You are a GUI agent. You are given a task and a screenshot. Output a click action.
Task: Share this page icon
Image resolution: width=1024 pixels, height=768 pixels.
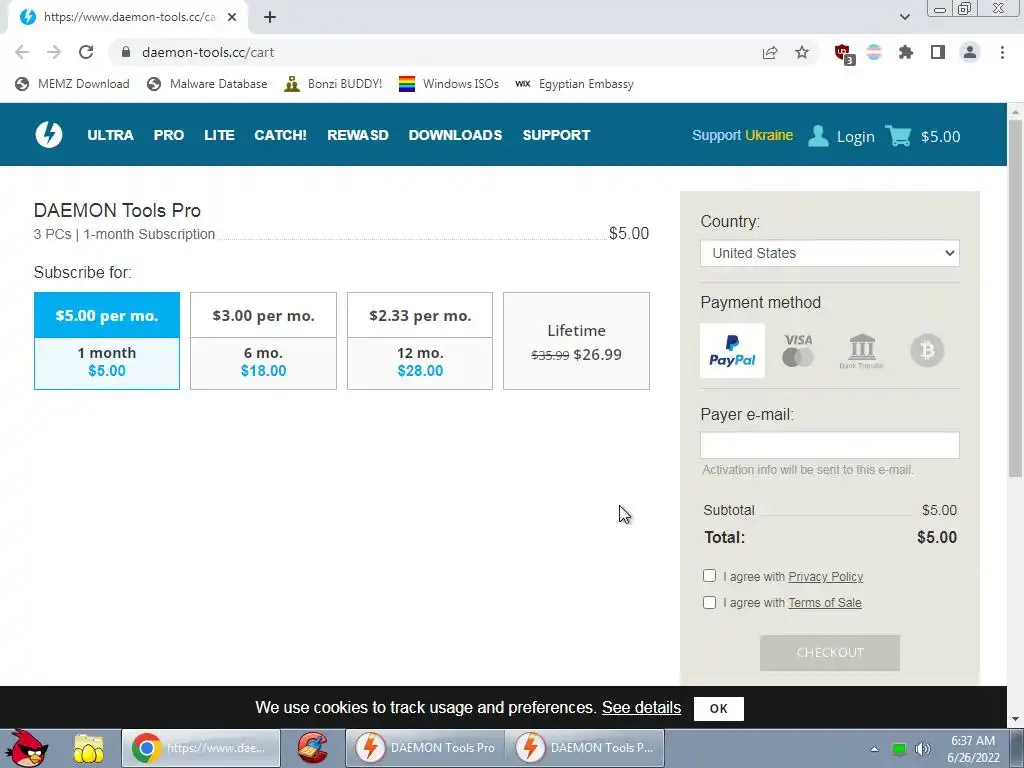coord(770,52)
